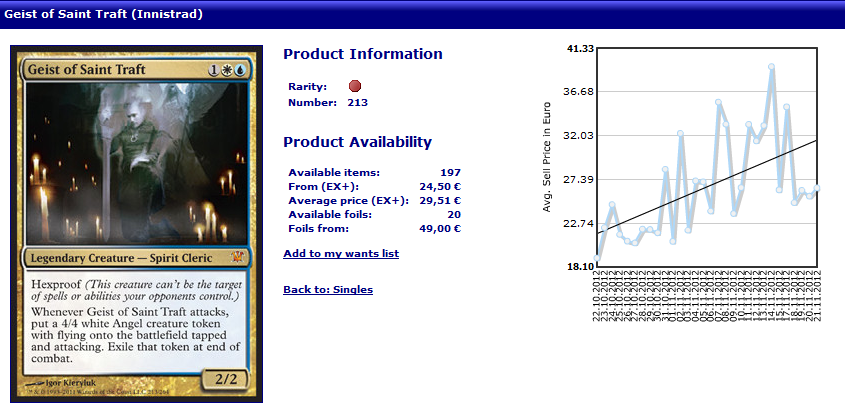Select the page title 'Geist of Saint Traft (Innistrad)'
Screen dimensions: 845x415
pyautogui.click(x=103, y=14)
